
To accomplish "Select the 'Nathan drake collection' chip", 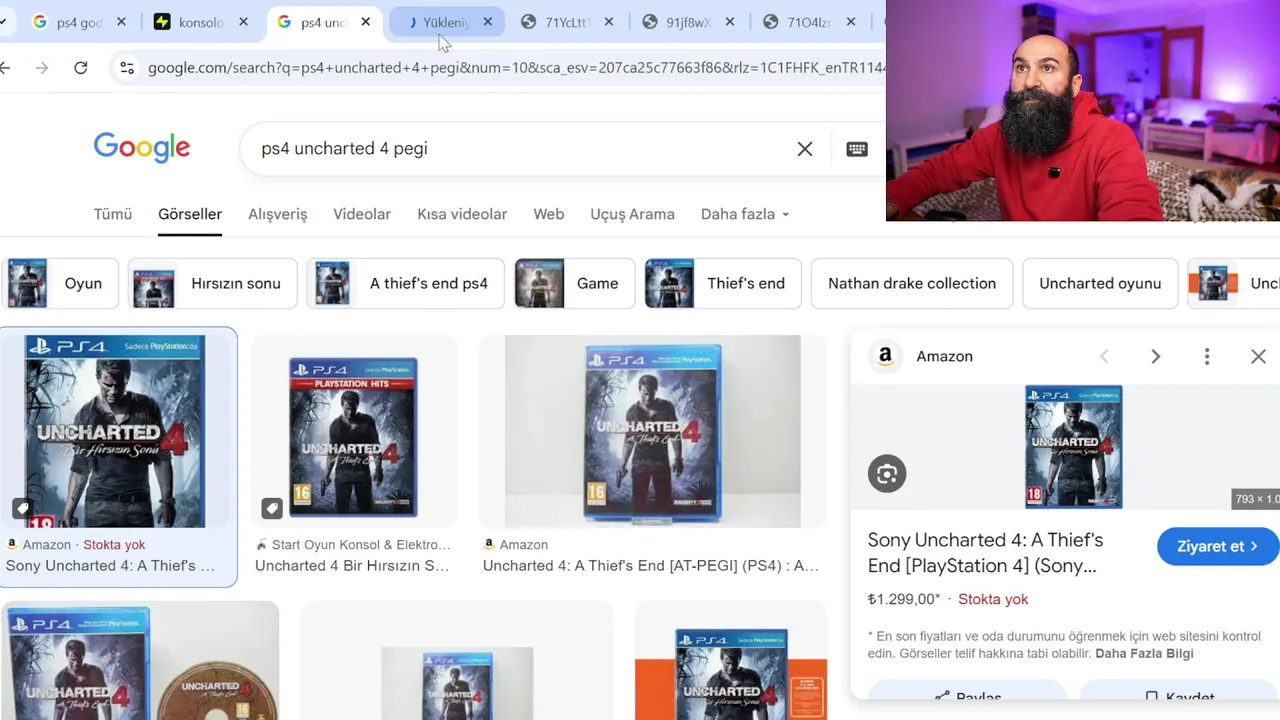I will coord(912,284).
